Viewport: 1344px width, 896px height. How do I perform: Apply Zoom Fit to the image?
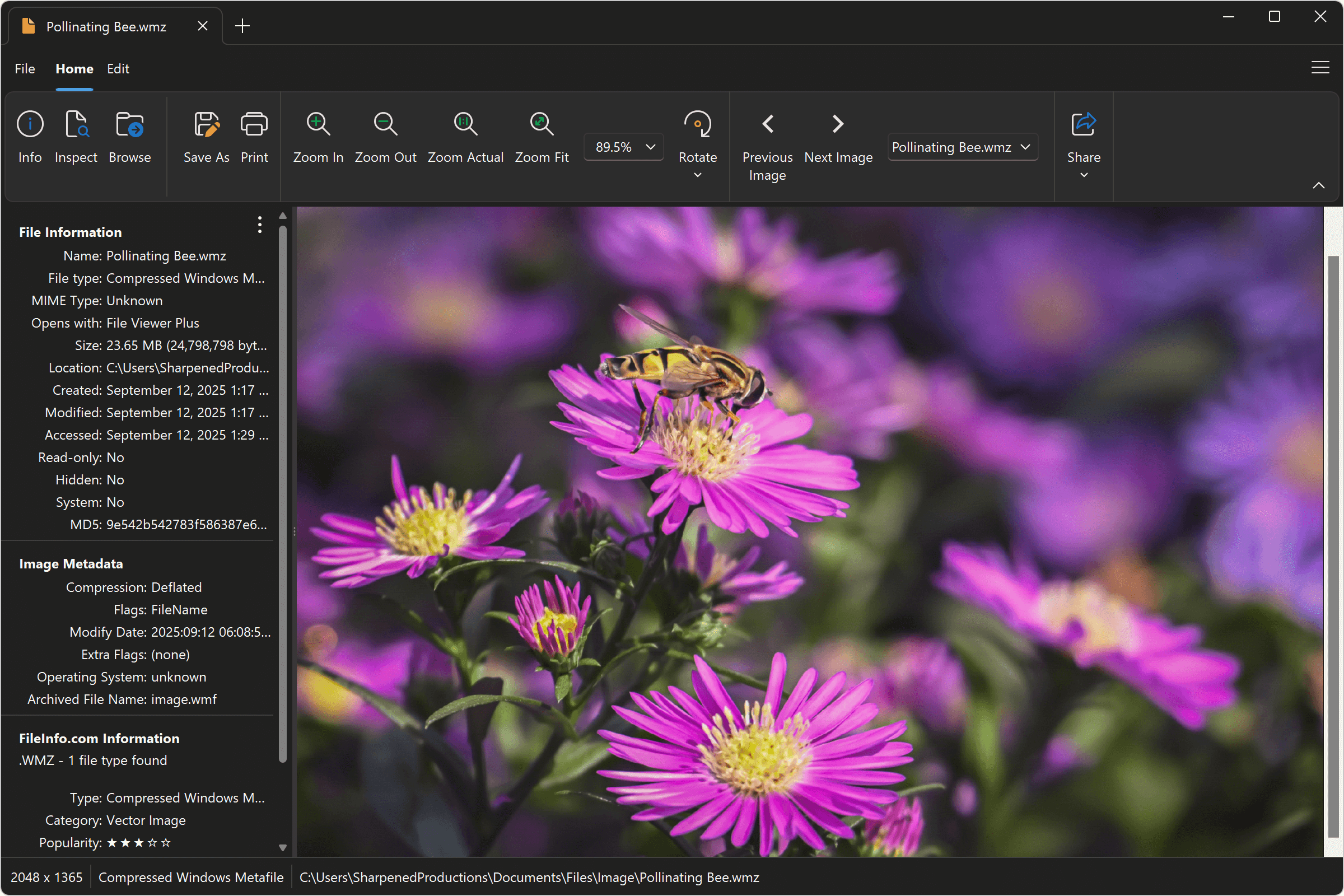coord(541,137)
